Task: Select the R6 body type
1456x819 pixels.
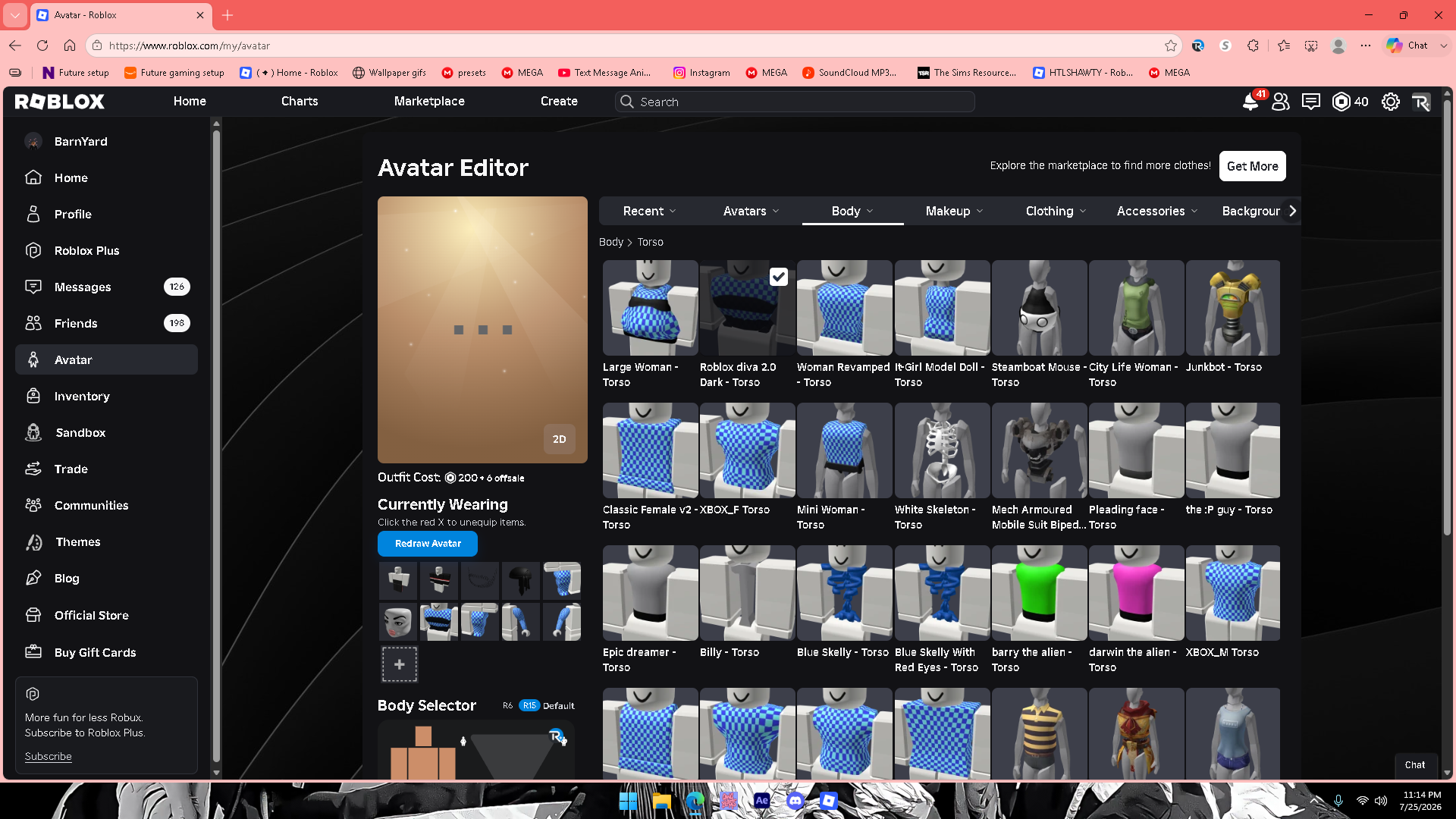Action: pos(507,706)
